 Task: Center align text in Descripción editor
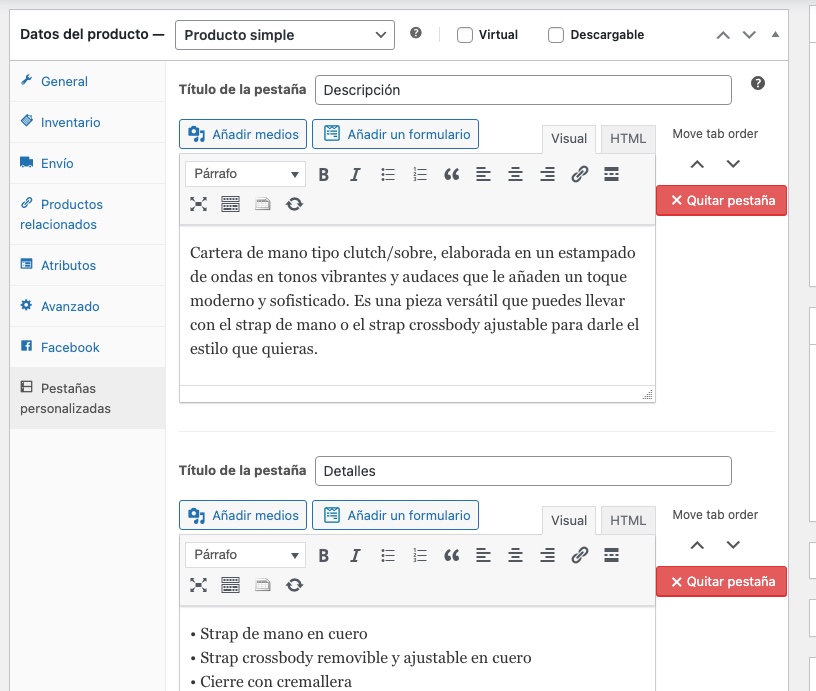(x=515, y=174)
